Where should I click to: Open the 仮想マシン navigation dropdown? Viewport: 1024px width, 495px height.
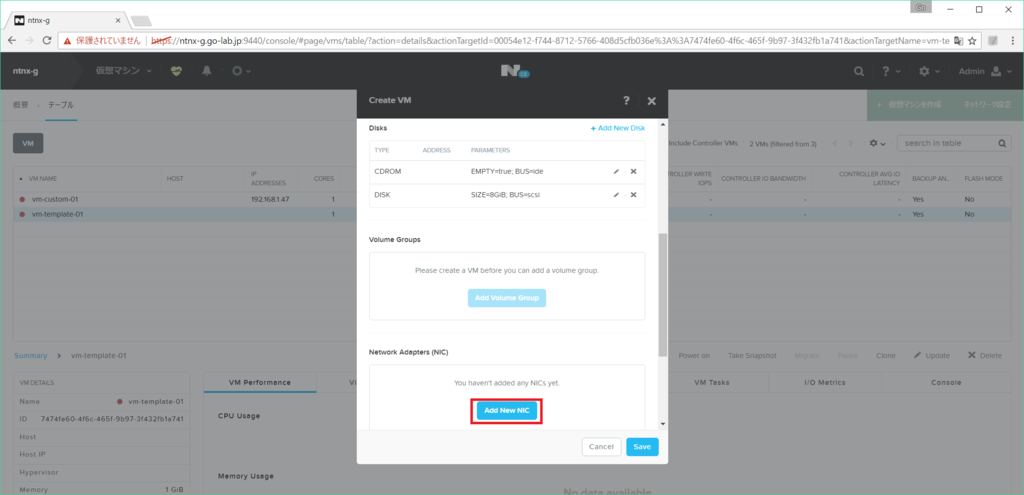tap(124, 71)
